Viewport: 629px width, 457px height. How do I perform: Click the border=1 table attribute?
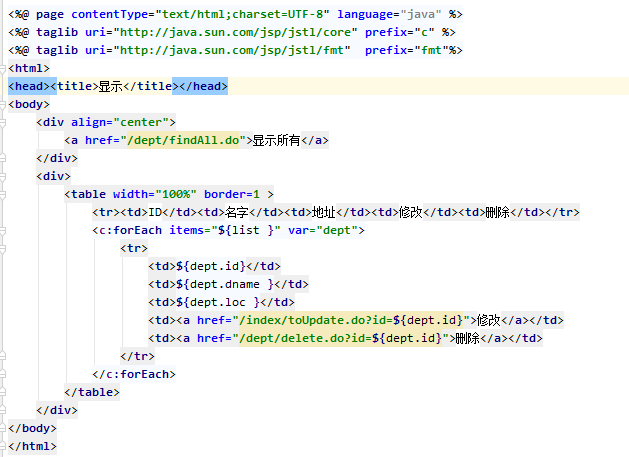(232, 194)
